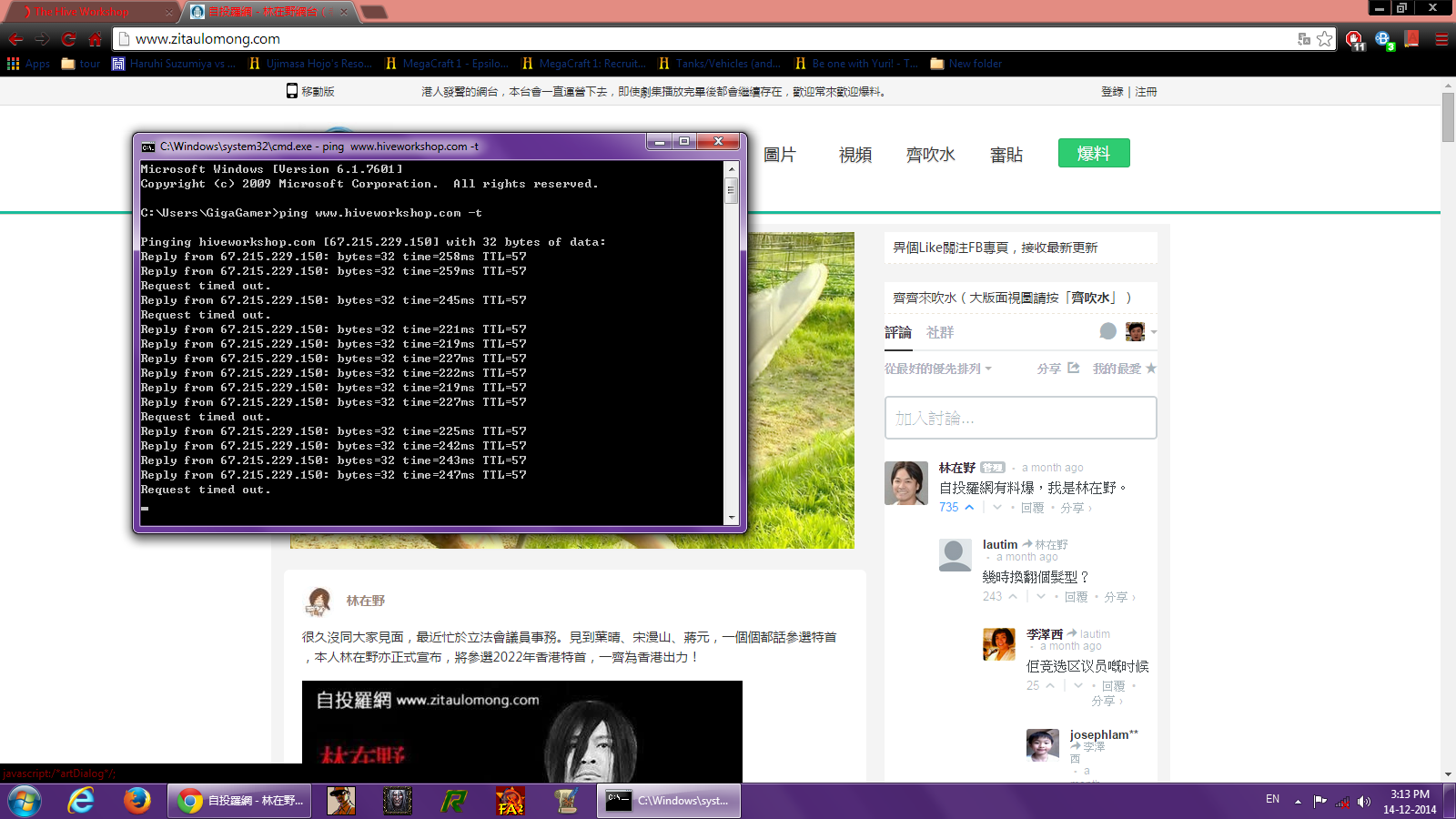Upvote lautim's comment with 243 votes
Screen dimensions: 1456x819
pyautogui.click(x=1013, y=596)
